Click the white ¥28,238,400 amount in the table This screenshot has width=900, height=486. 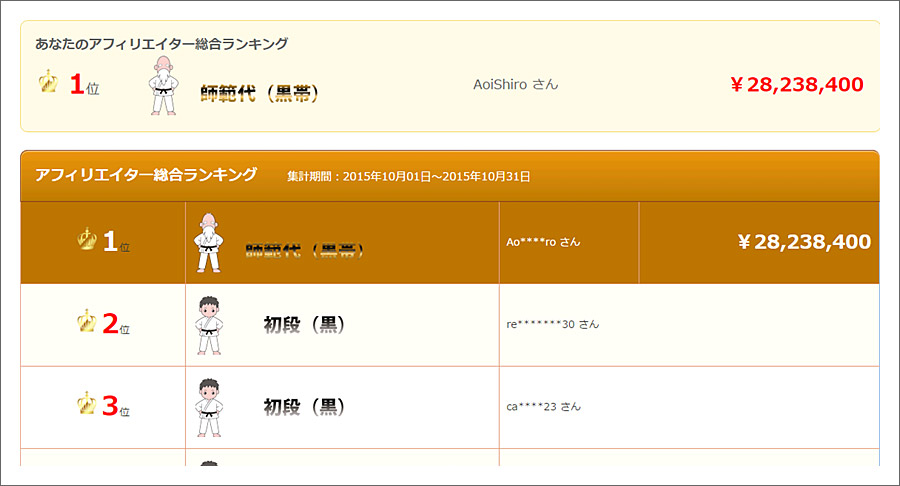(x=804, y=242)
